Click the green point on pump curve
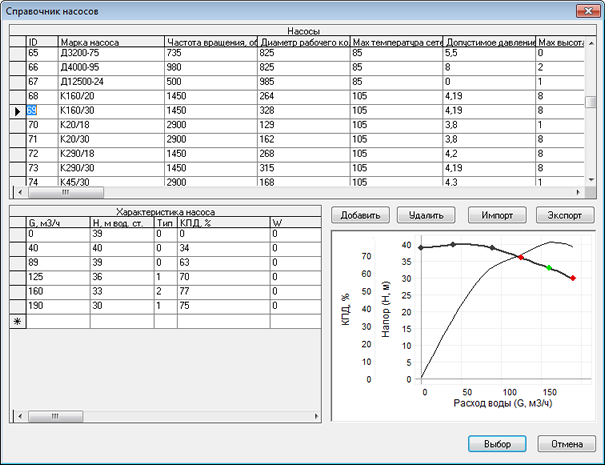 [549, 267]
